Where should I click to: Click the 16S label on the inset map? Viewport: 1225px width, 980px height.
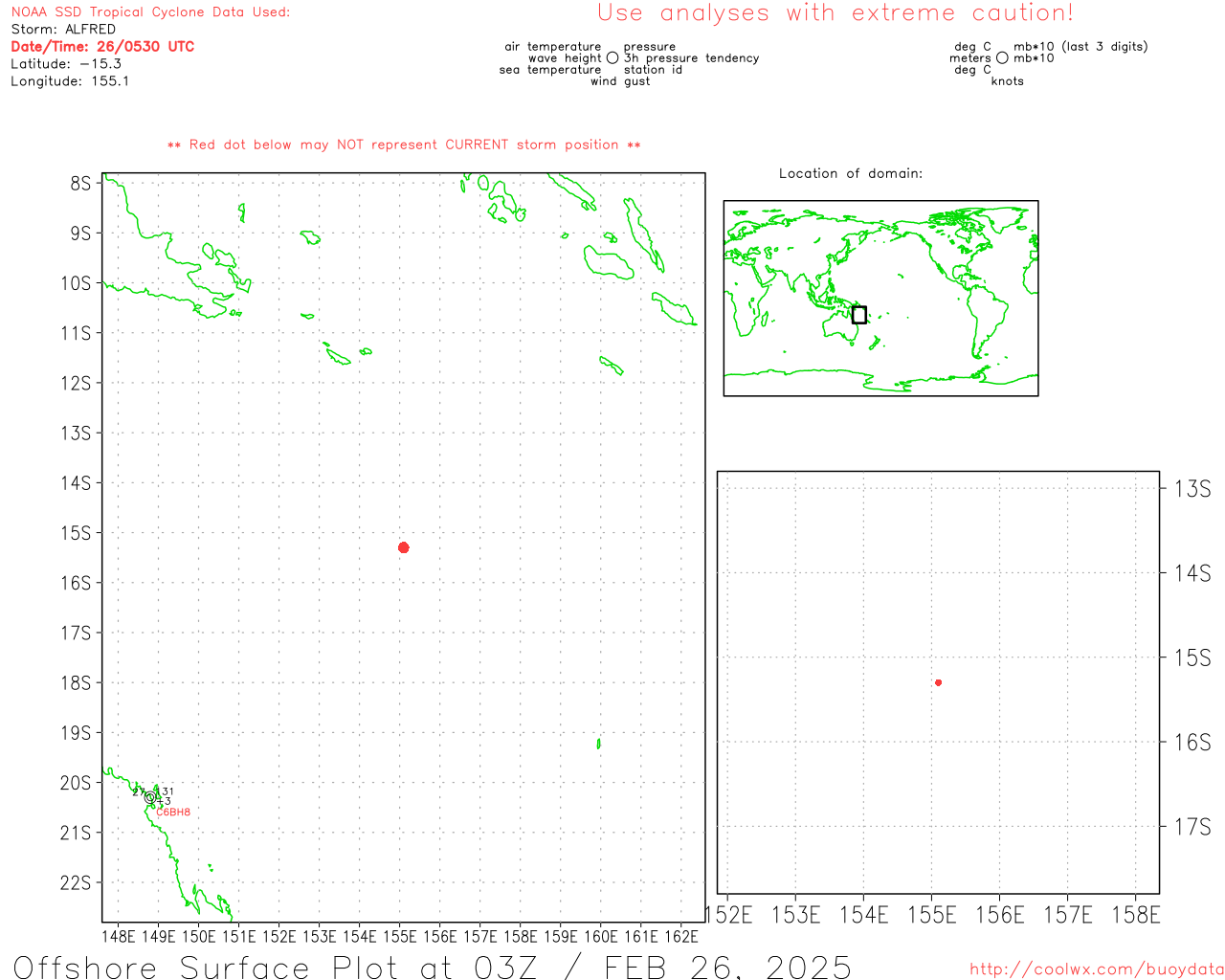pyautogui.click(x=1192, y=743)
